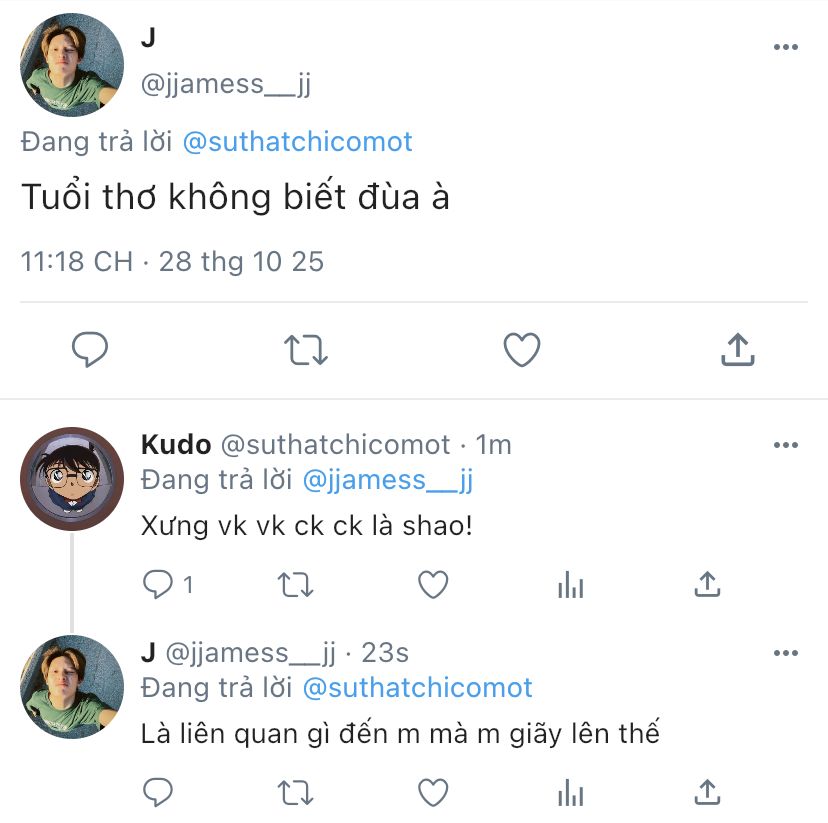Open @suthatchicomot mention link in main tweet

(297, 142)
